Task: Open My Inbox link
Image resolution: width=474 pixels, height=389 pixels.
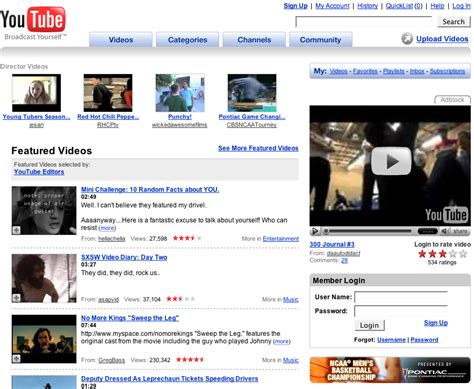Action: (x=417, y=71)
